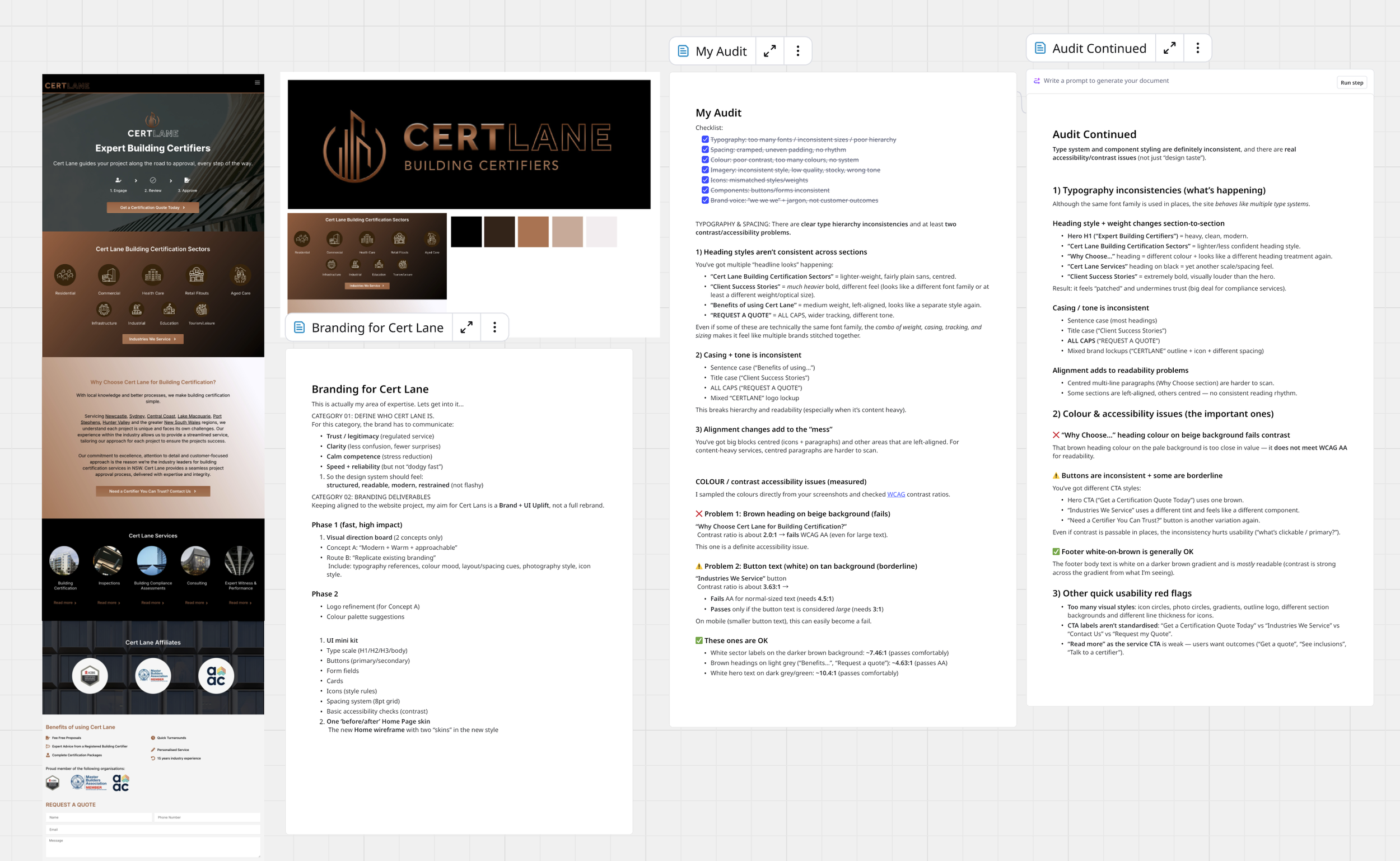Expand the Audit Continued document
Viewport: 1400px width, 861px height.
click(x=1169, y=48)
